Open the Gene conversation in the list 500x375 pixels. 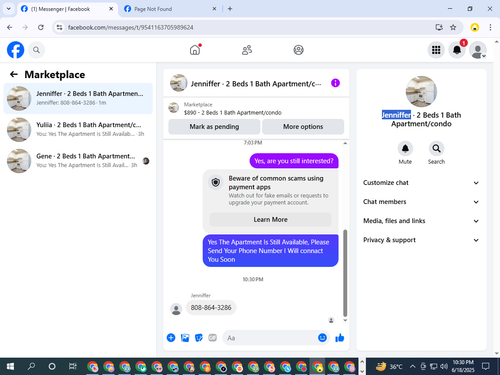click(x=78, y=161)
